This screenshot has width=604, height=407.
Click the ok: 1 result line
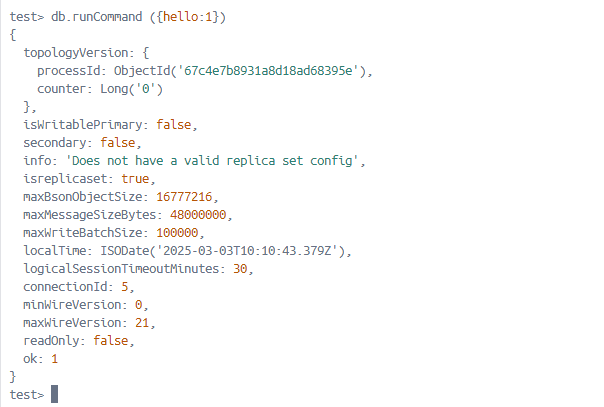[x=41, y=359]
